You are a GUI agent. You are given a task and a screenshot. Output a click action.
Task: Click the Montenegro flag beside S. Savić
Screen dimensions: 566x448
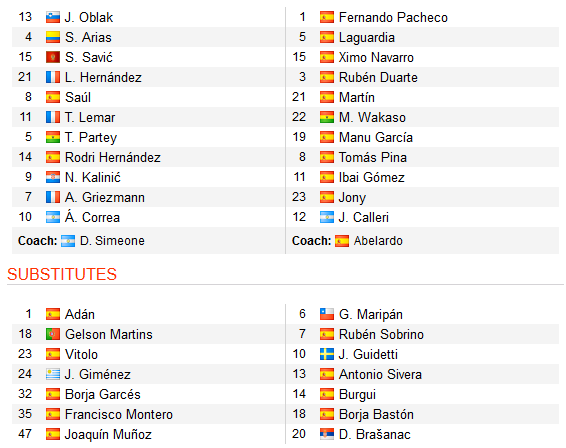tap(53, 57)
